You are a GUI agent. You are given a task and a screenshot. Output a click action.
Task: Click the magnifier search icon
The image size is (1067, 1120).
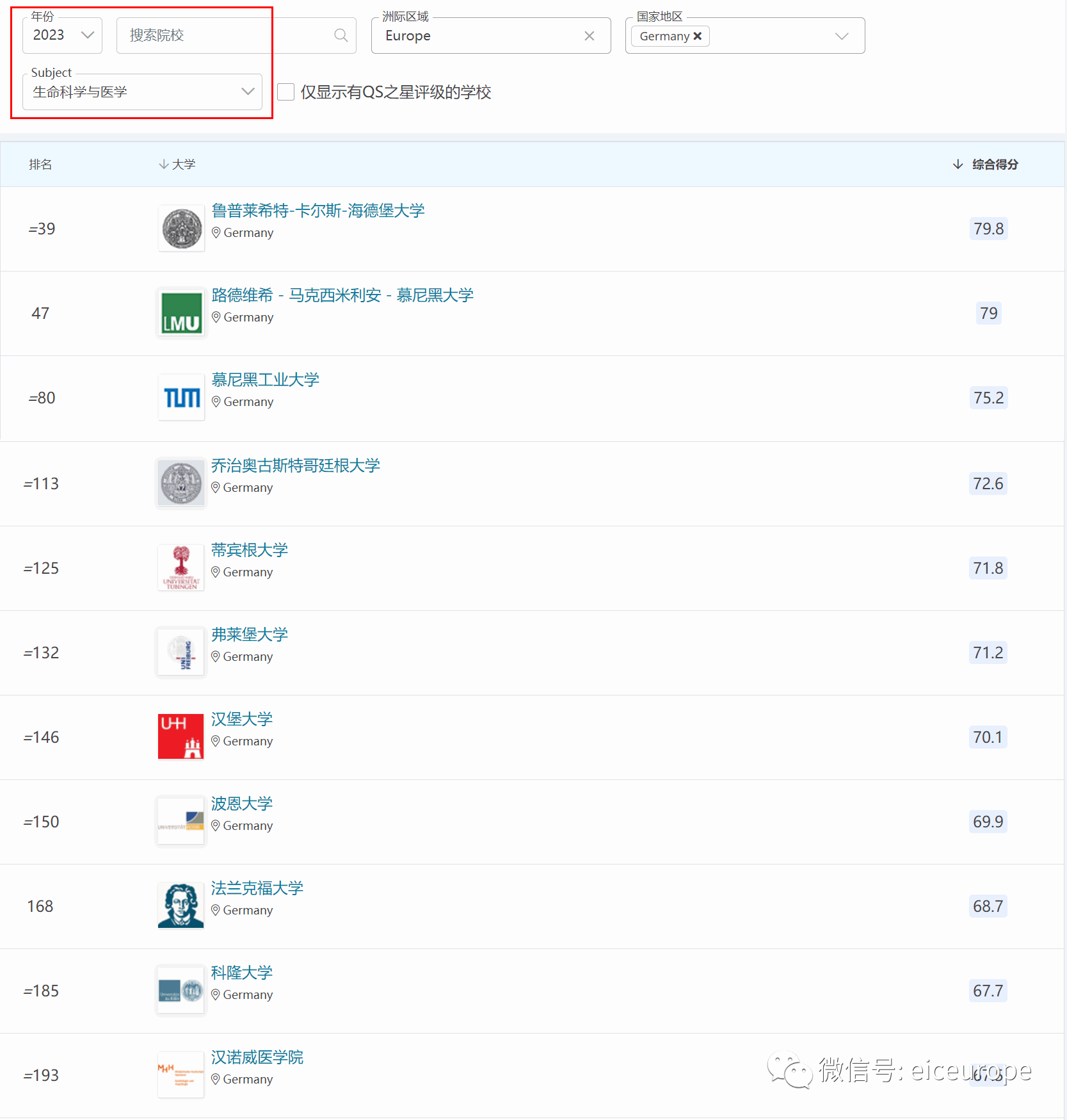(x=341, y=35)
